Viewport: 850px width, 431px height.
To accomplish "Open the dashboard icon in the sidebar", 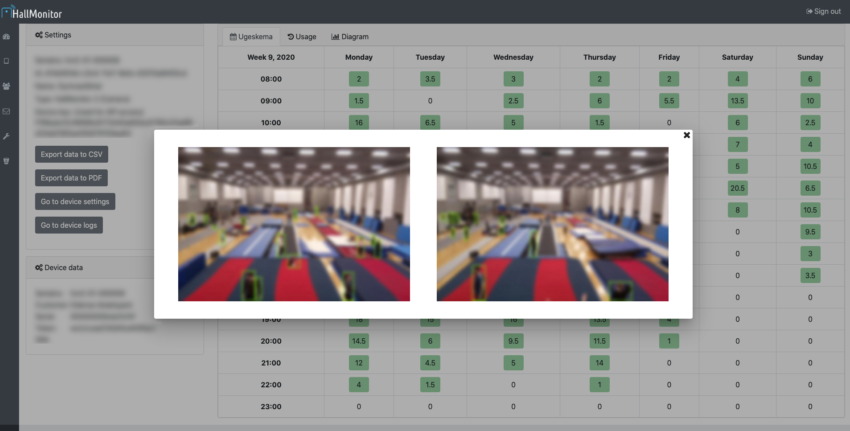I will (7, 37).
